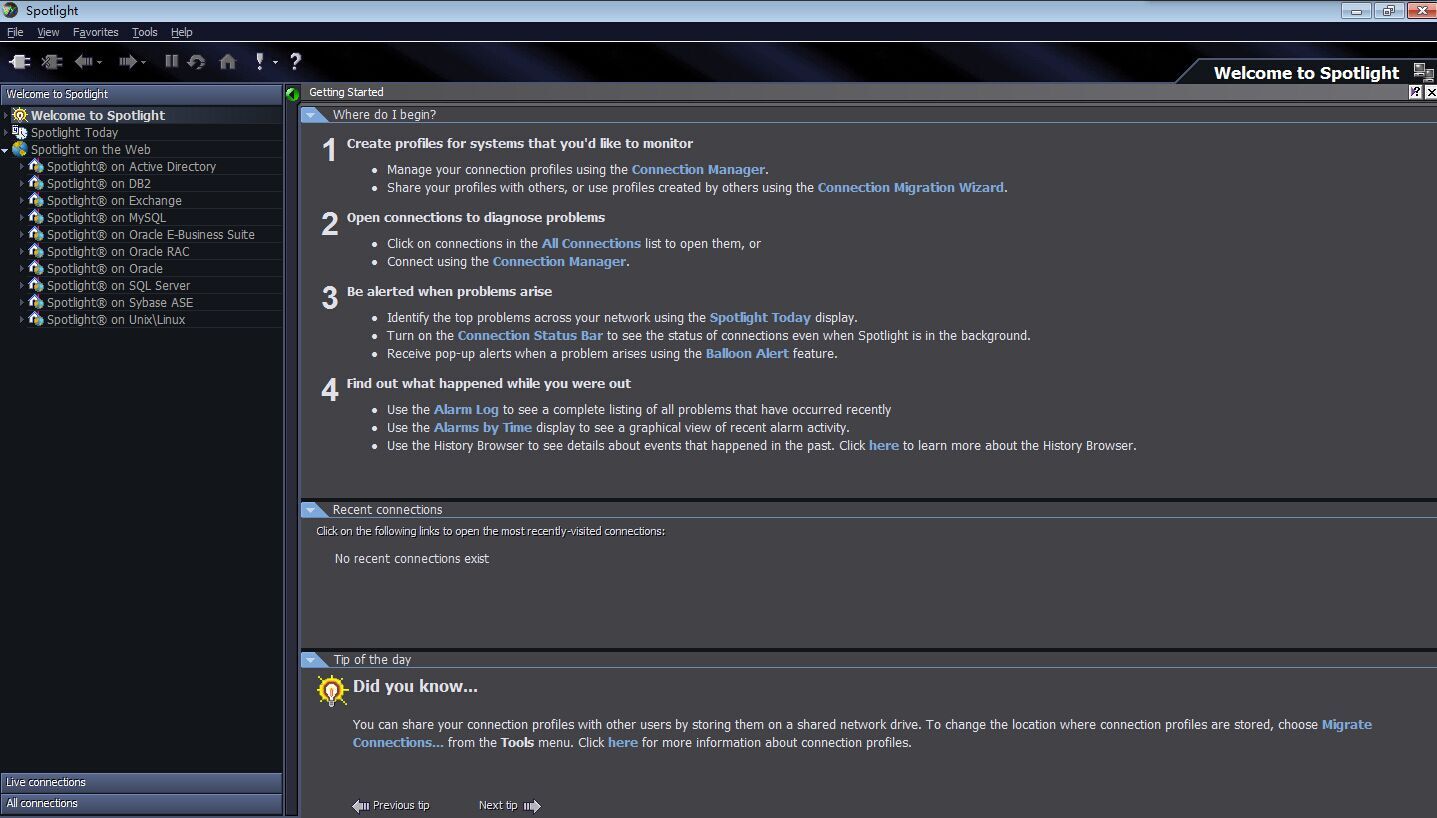Click the house icon for Oracle RAC
This screenshot has height=818, width=1437.
[36, 251]
